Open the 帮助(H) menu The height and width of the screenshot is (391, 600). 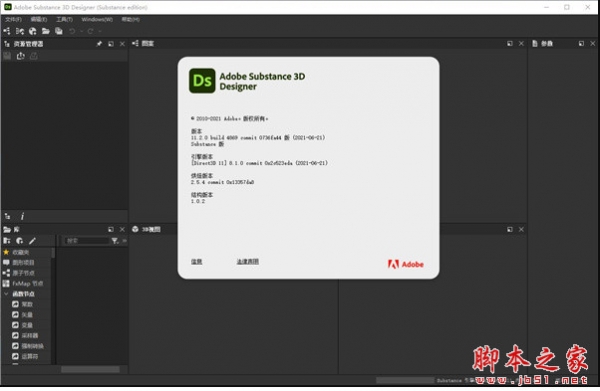130,19
